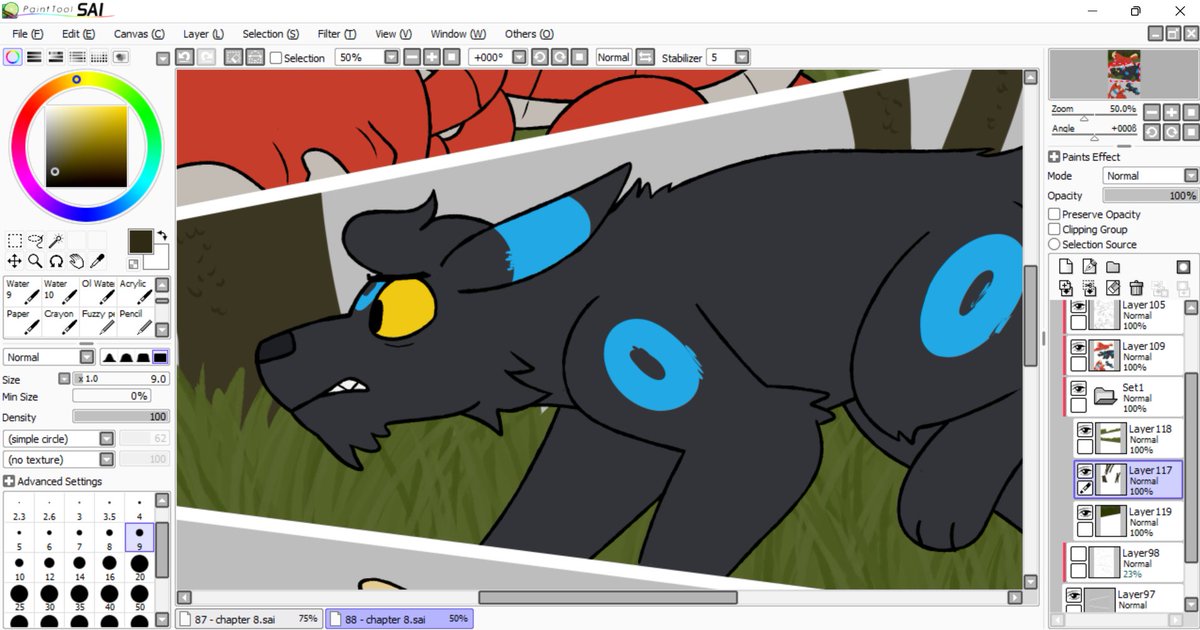Screen dimensions: 1200x630
Task: Enable Preserve Opacity checkbox
Action: (1054, 214)
